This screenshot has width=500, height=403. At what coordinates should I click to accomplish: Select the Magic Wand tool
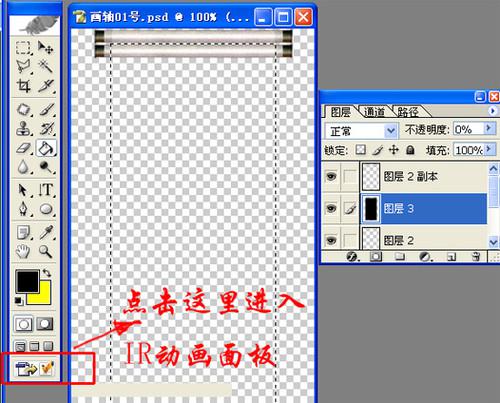point(45,66)
